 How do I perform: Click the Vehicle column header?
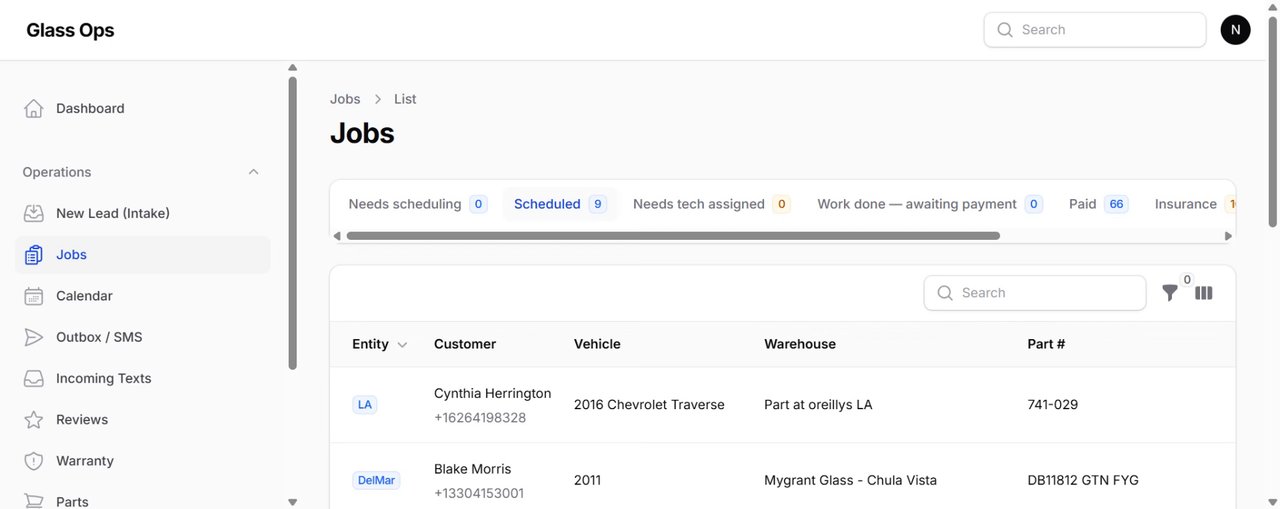click(597, 344)
